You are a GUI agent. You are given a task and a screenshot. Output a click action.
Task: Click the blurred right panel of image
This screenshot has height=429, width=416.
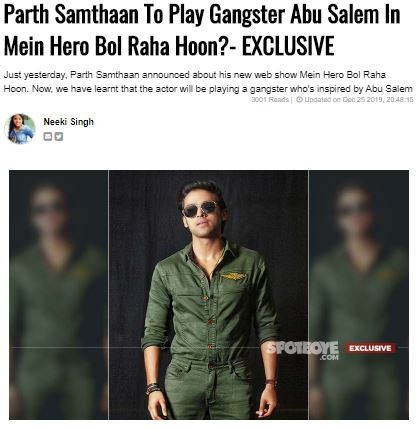[359, 295]
